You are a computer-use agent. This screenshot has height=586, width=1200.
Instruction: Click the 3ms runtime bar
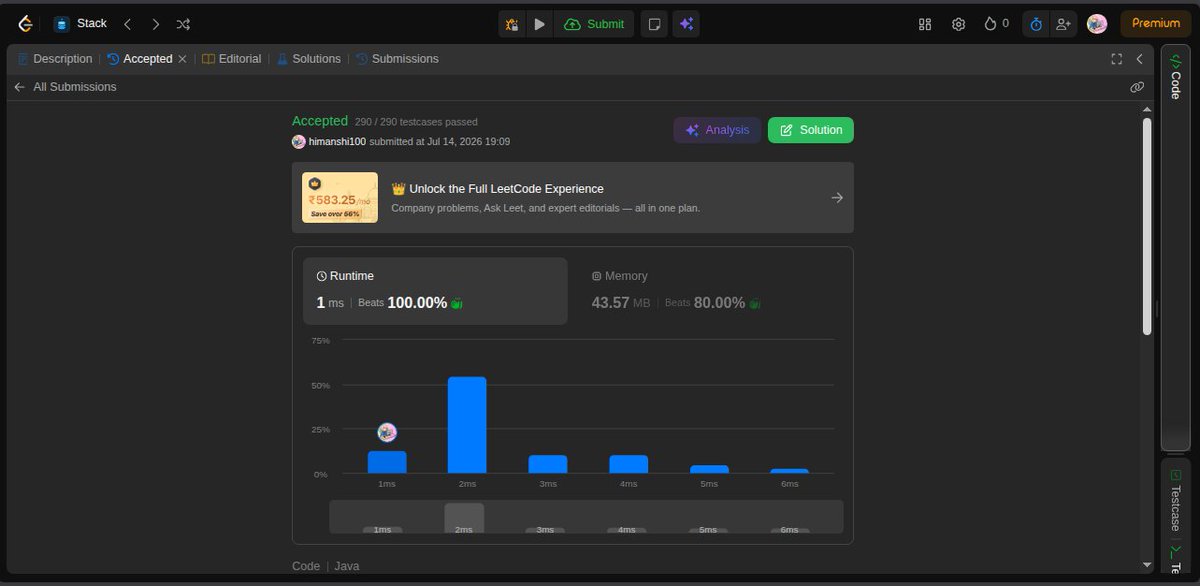pos(548,464)
